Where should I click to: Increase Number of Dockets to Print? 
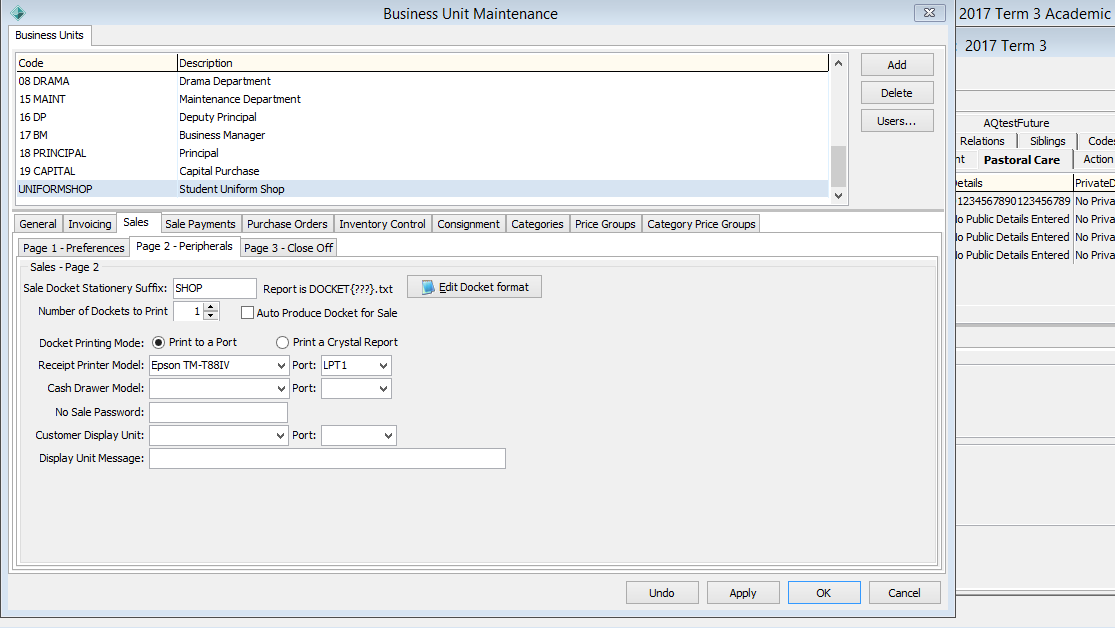[211, 307]
